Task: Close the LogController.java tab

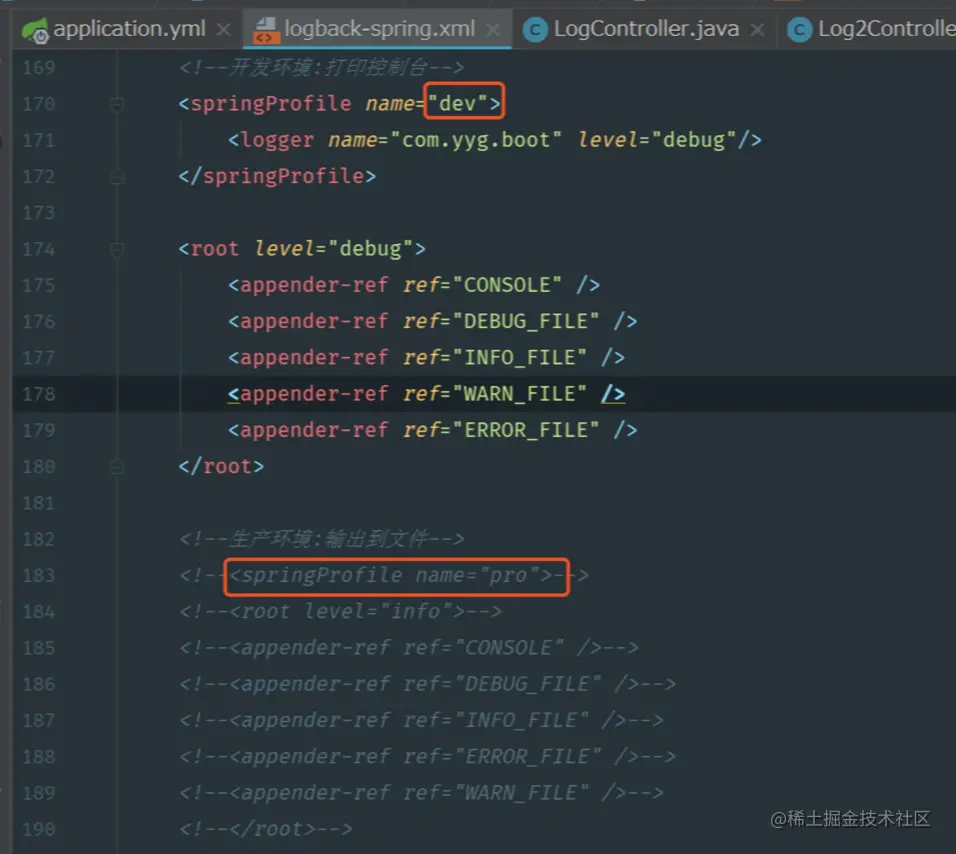Action: click(x=757, y=29)
